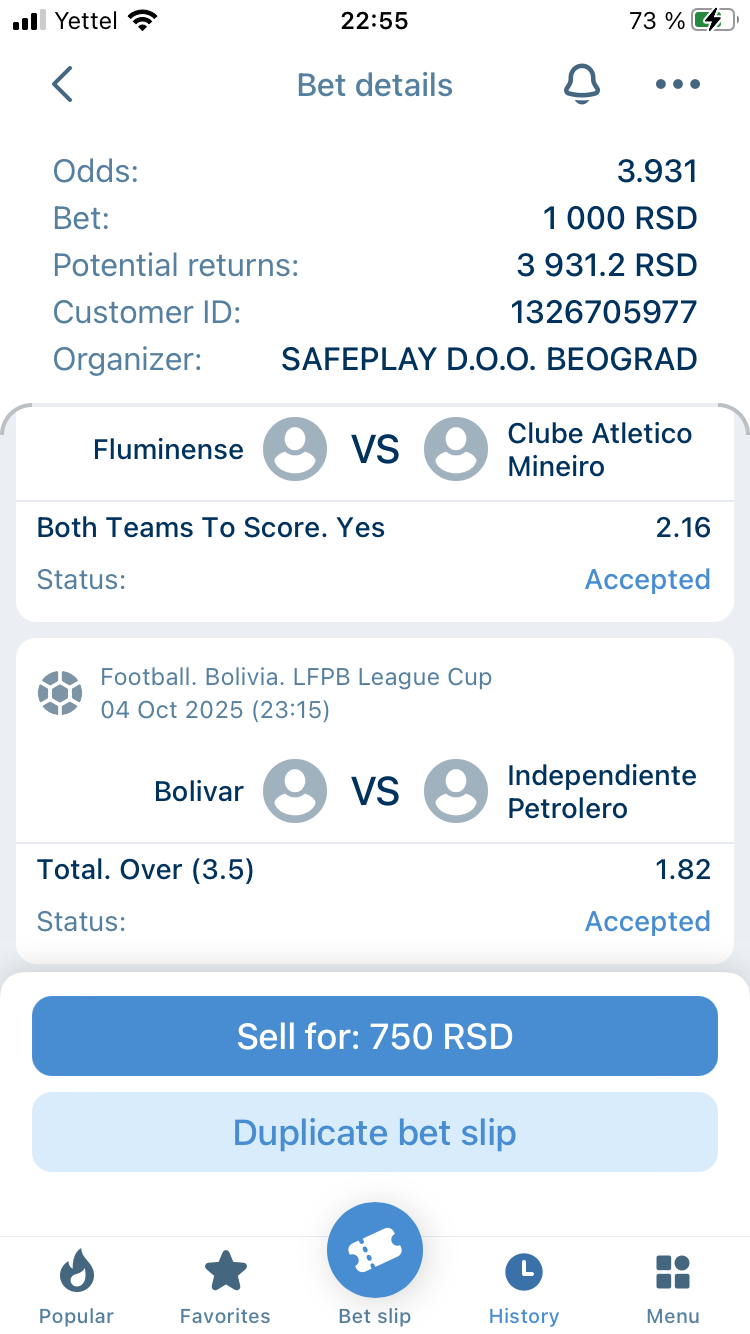This screenshot has height=1334, width=750.
Task: Open the Bet slip ticket button
Action: [x=375, y=1251]
